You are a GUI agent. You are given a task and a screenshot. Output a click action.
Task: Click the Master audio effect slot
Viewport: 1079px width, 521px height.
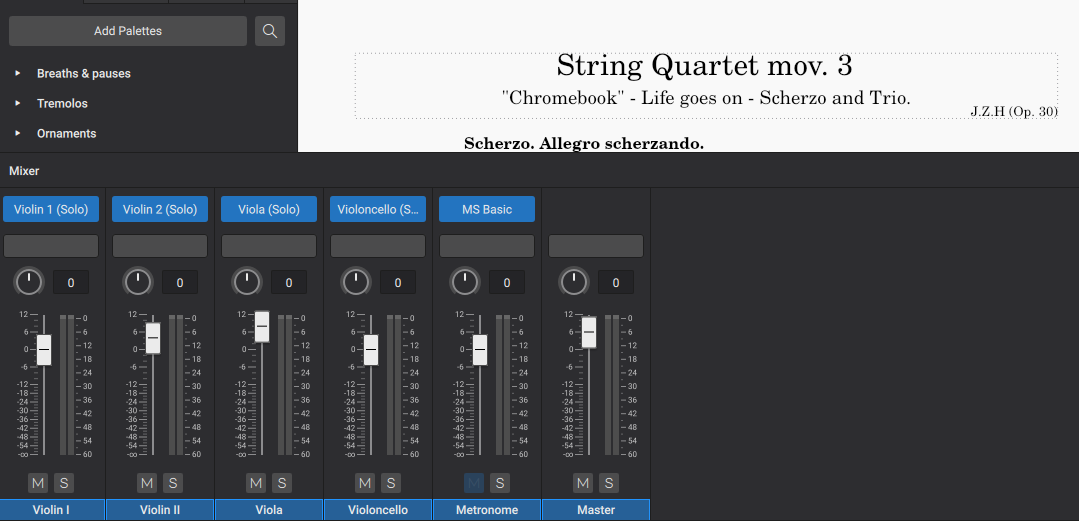596,246
